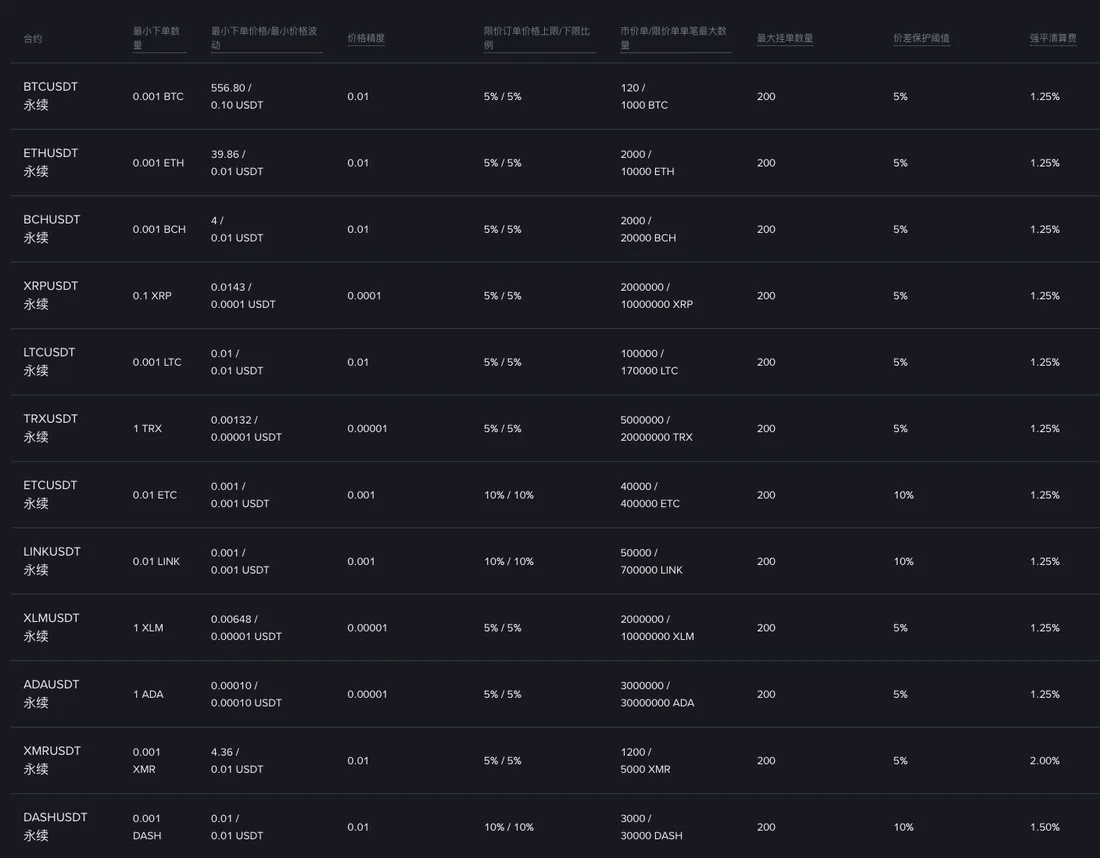Select the BTCUSDT 永续 contract name
The width and height of the screenshot is (1100, 858).
click(51, 96)
